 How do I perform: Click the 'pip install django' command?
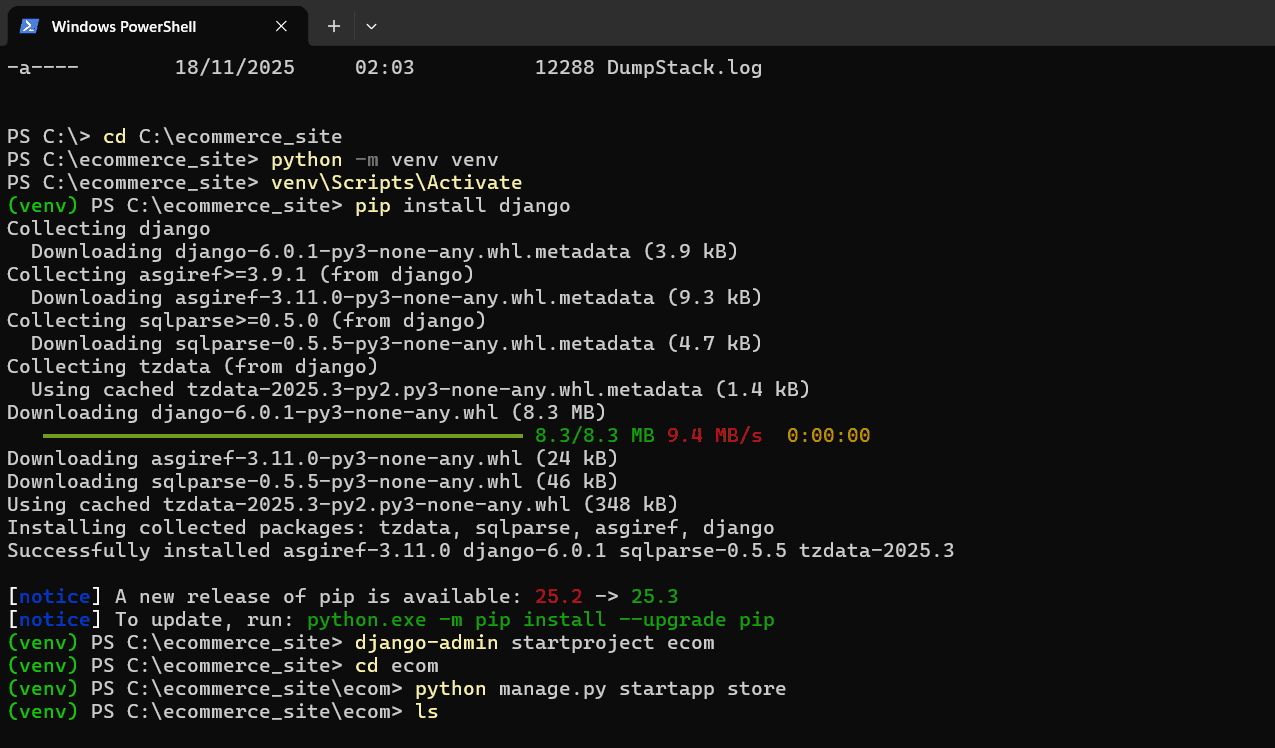(x=463, y=206)
